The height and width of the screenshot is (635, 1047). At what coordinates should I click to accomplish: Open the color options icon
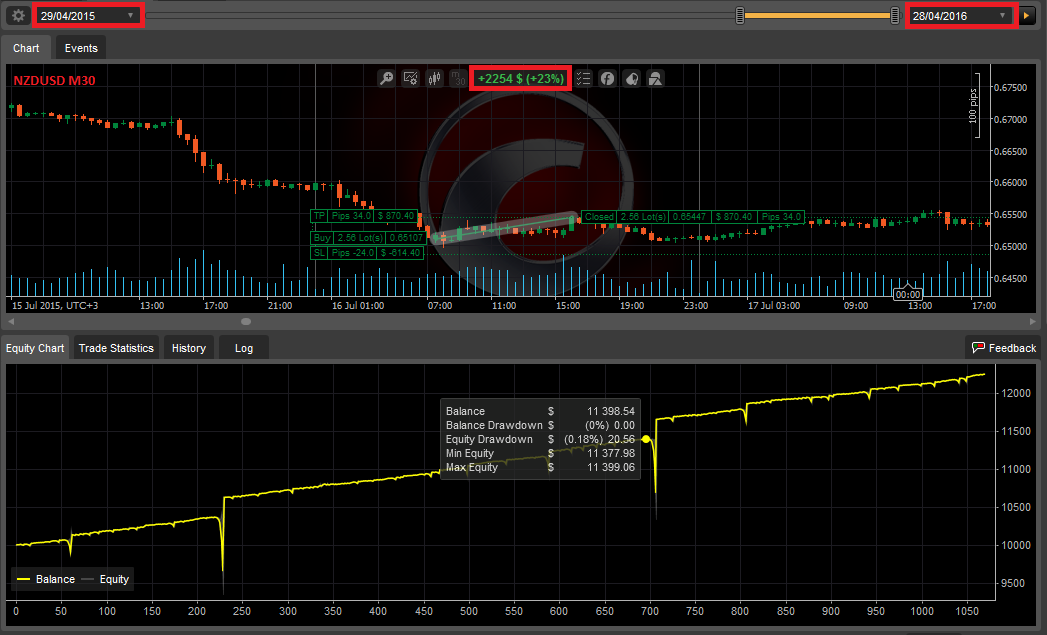pos(632,79)
